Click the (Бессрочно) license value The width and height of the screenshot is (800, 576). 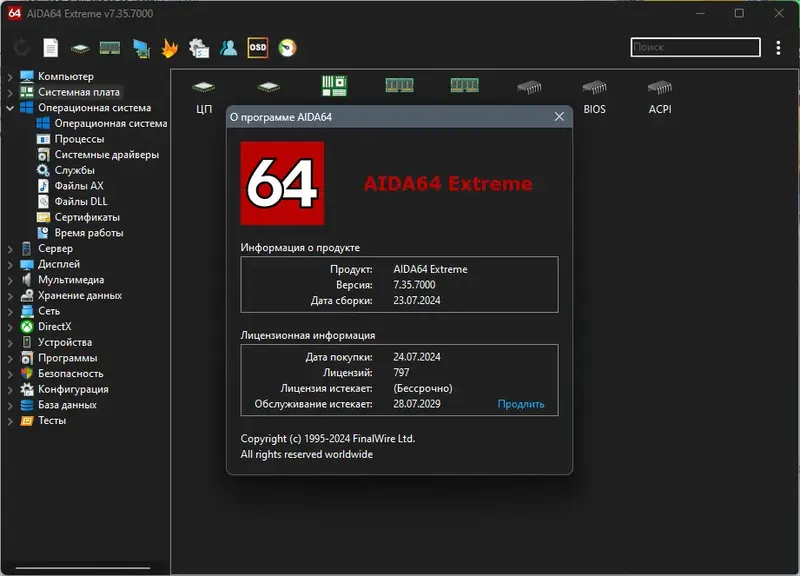(422, 388)
